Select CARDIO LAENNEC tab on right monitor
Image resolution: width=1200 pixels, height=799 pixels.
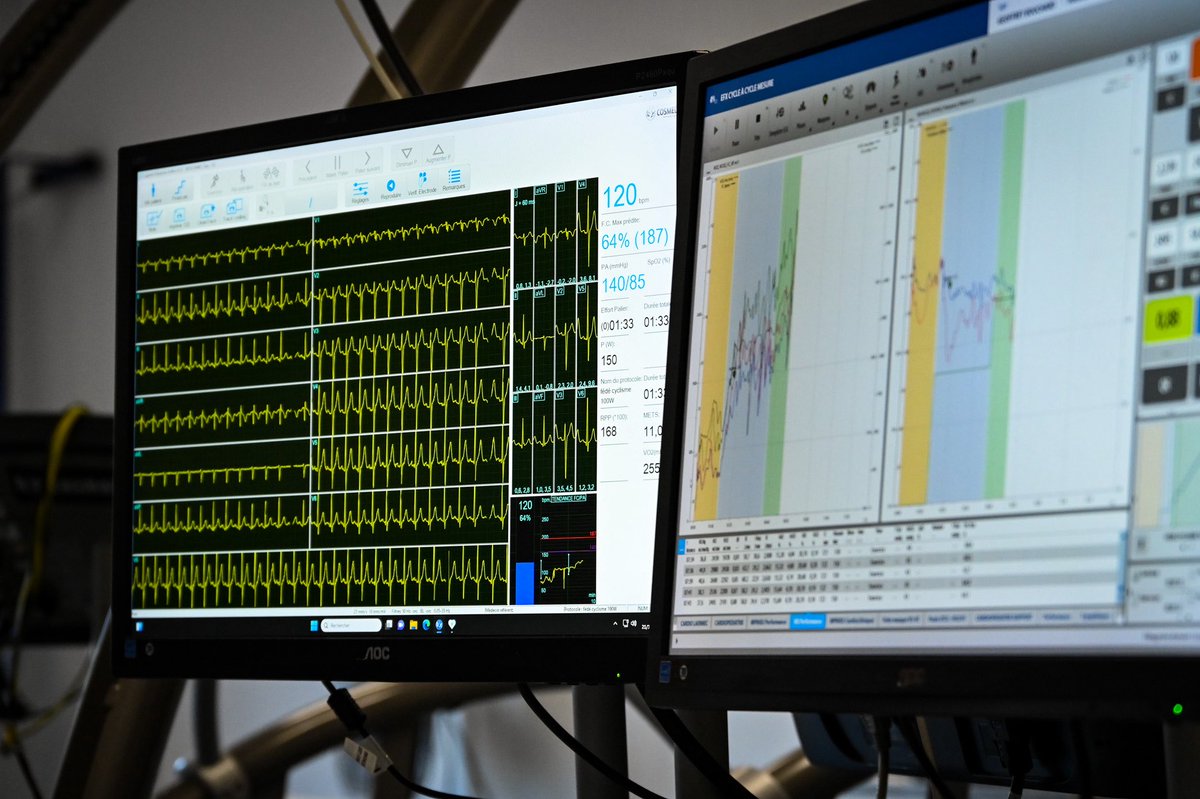694,623
